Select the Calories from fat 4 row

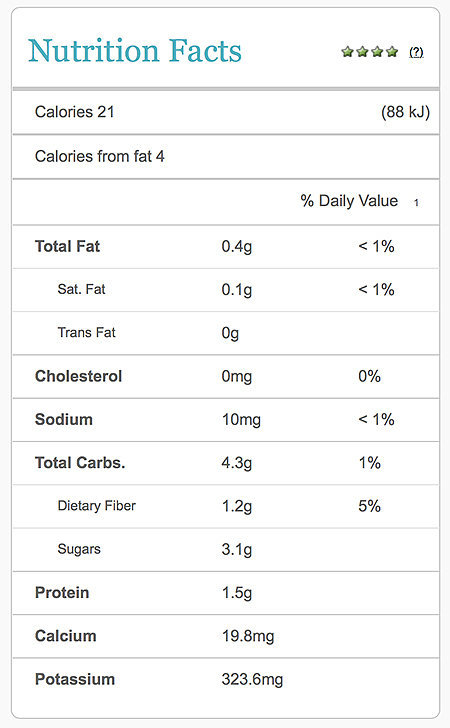point(226,156)
